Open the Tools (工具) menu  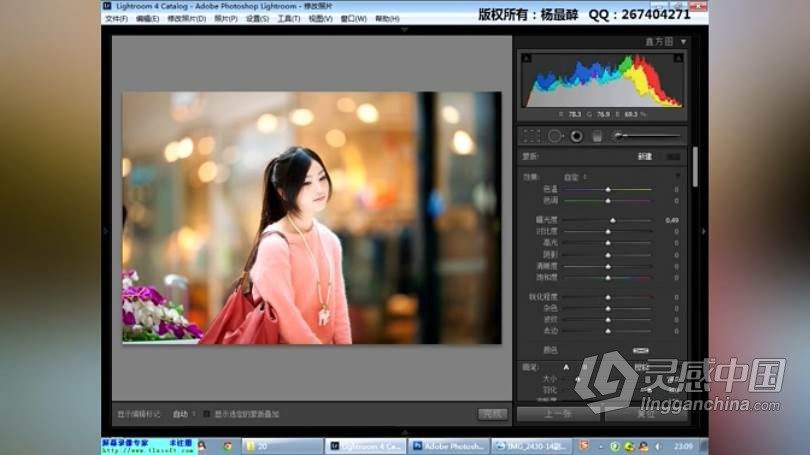pyautogui.click(x=289, y=19)
